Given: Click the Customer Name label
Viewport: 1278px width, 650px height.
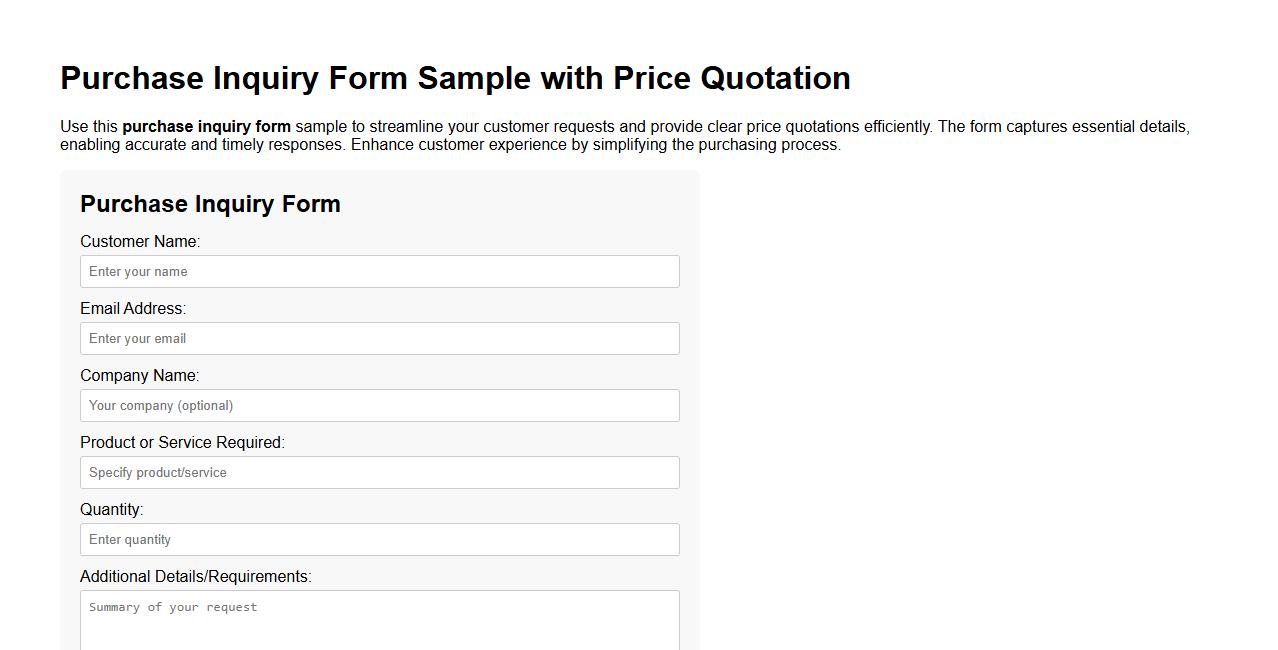Looking at the screenshot, I should click(x=140, y=241).
